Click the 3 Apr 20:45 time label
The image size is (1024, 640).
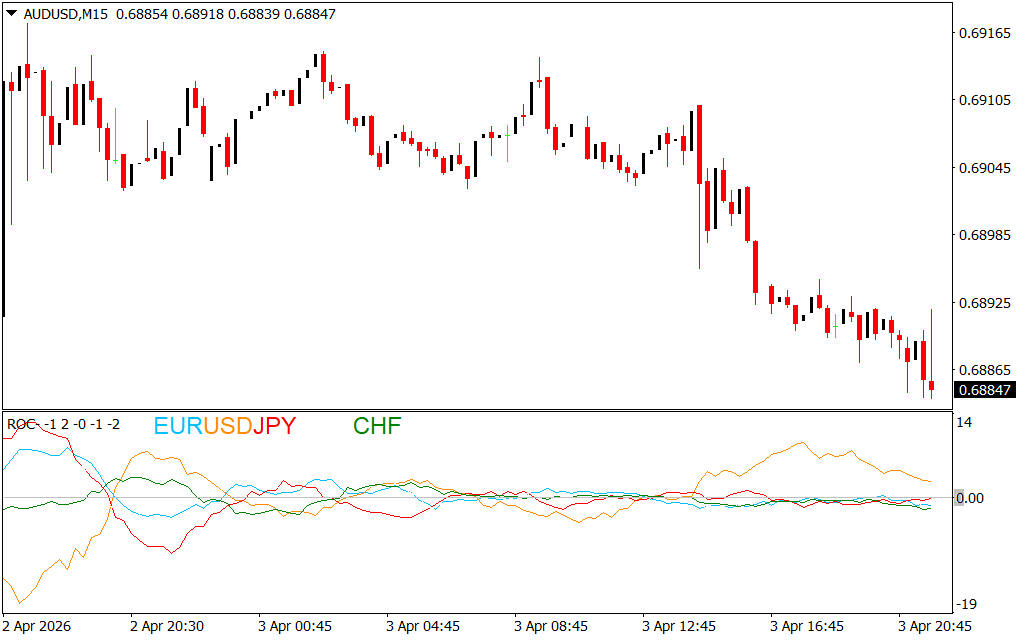(934, 626)
